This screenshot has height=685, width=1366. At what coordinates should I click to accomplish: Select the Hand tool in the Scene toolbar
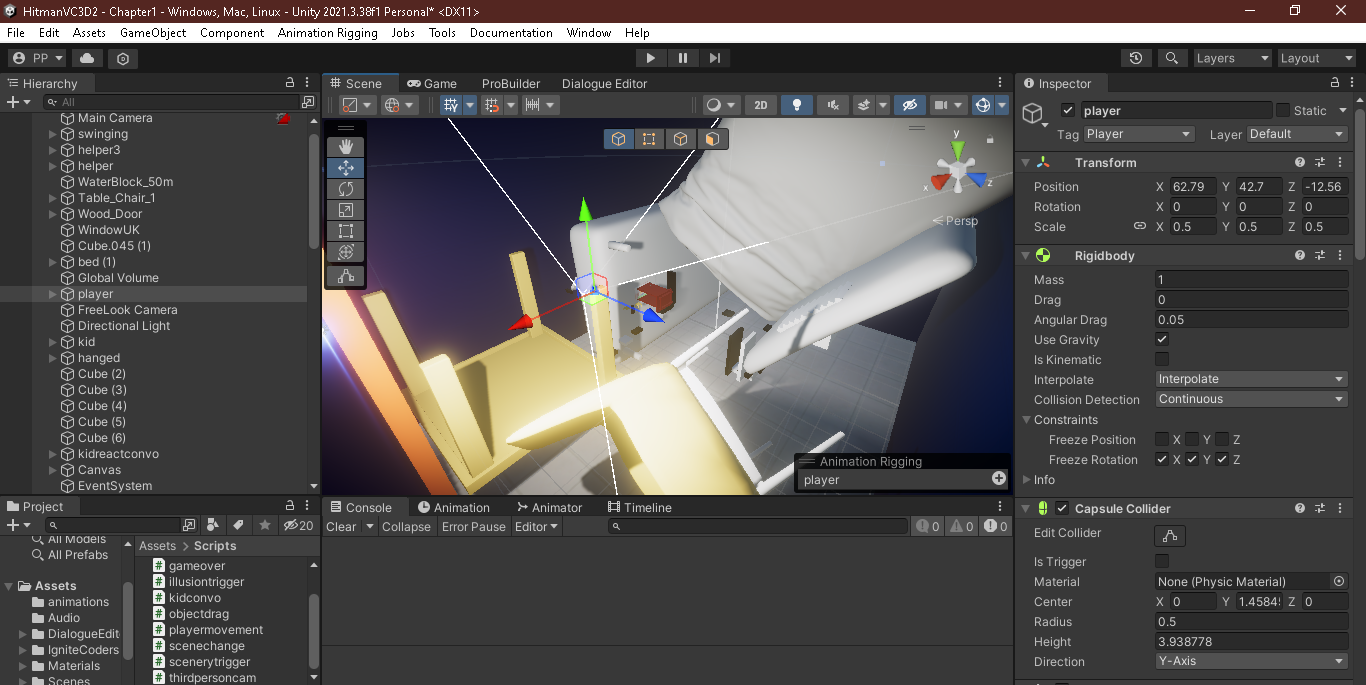(345, 146)
